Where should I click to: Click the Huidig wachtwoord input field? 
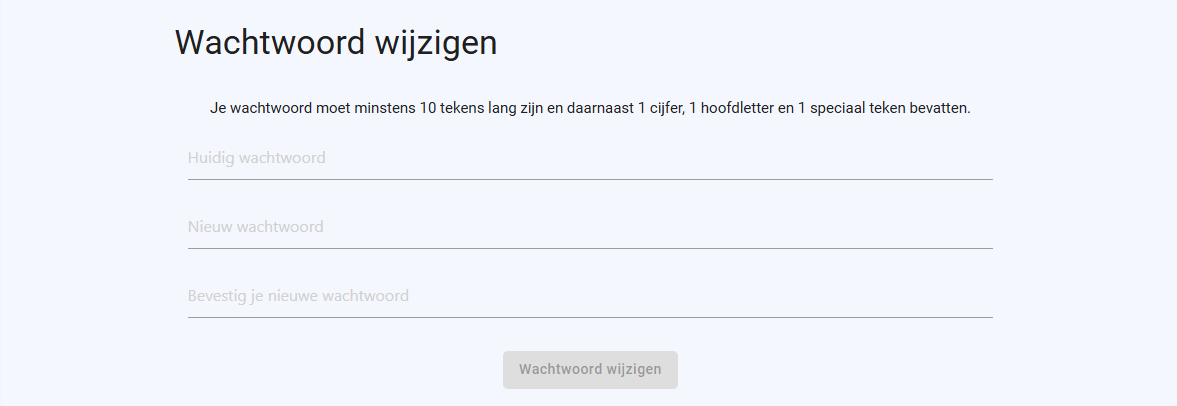pyautogui.click(x=590, y=158)
